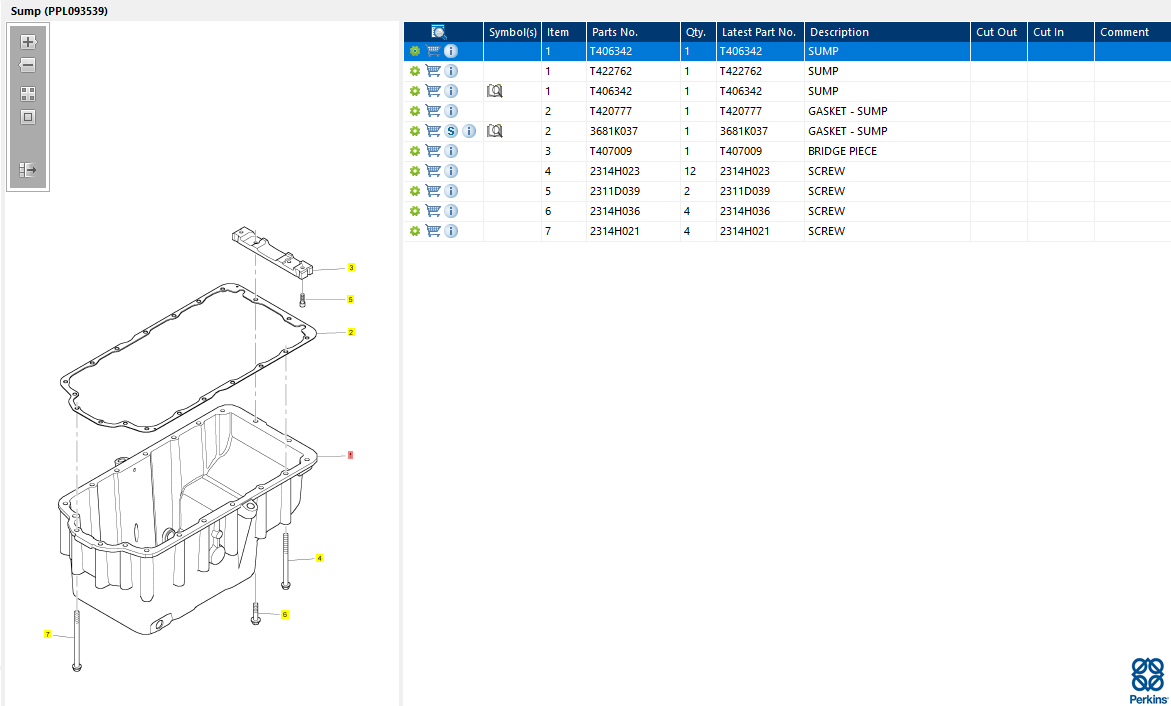Add 2314H023 screw to cart
The width and height of the screenshot is (1171, 706).
tap(433, 171)
